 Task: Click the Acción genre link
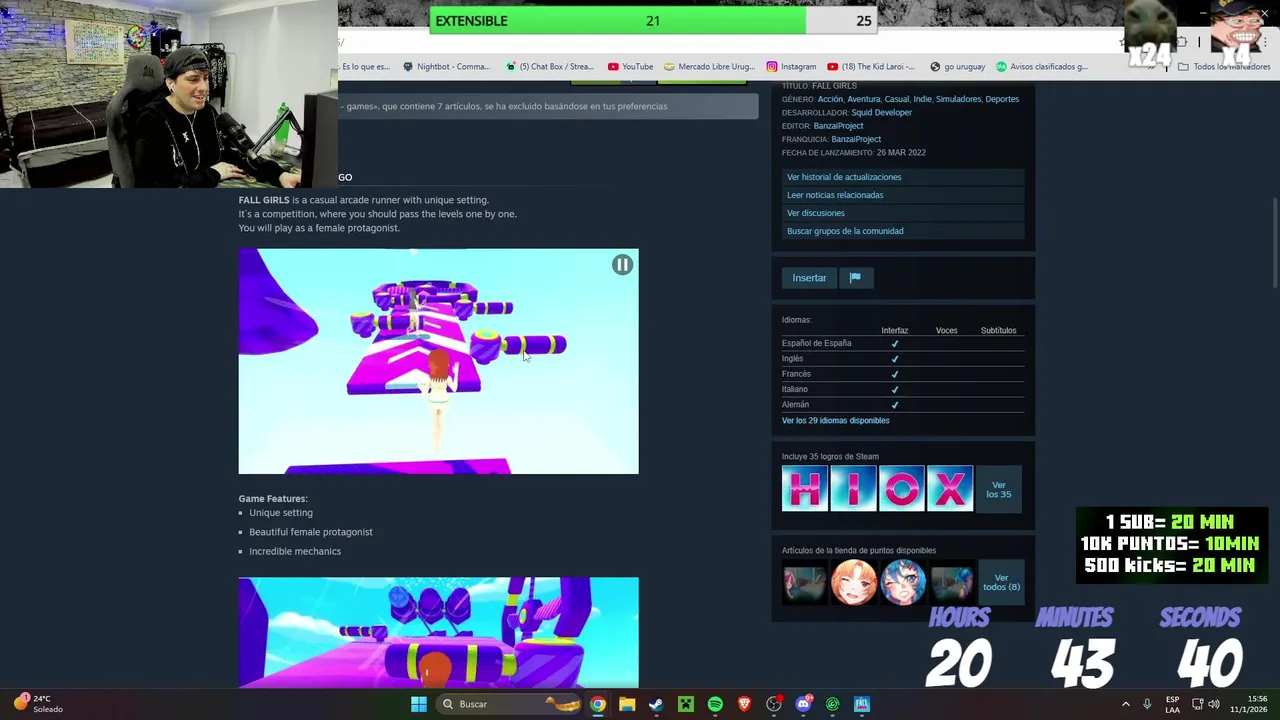point(830,99)
